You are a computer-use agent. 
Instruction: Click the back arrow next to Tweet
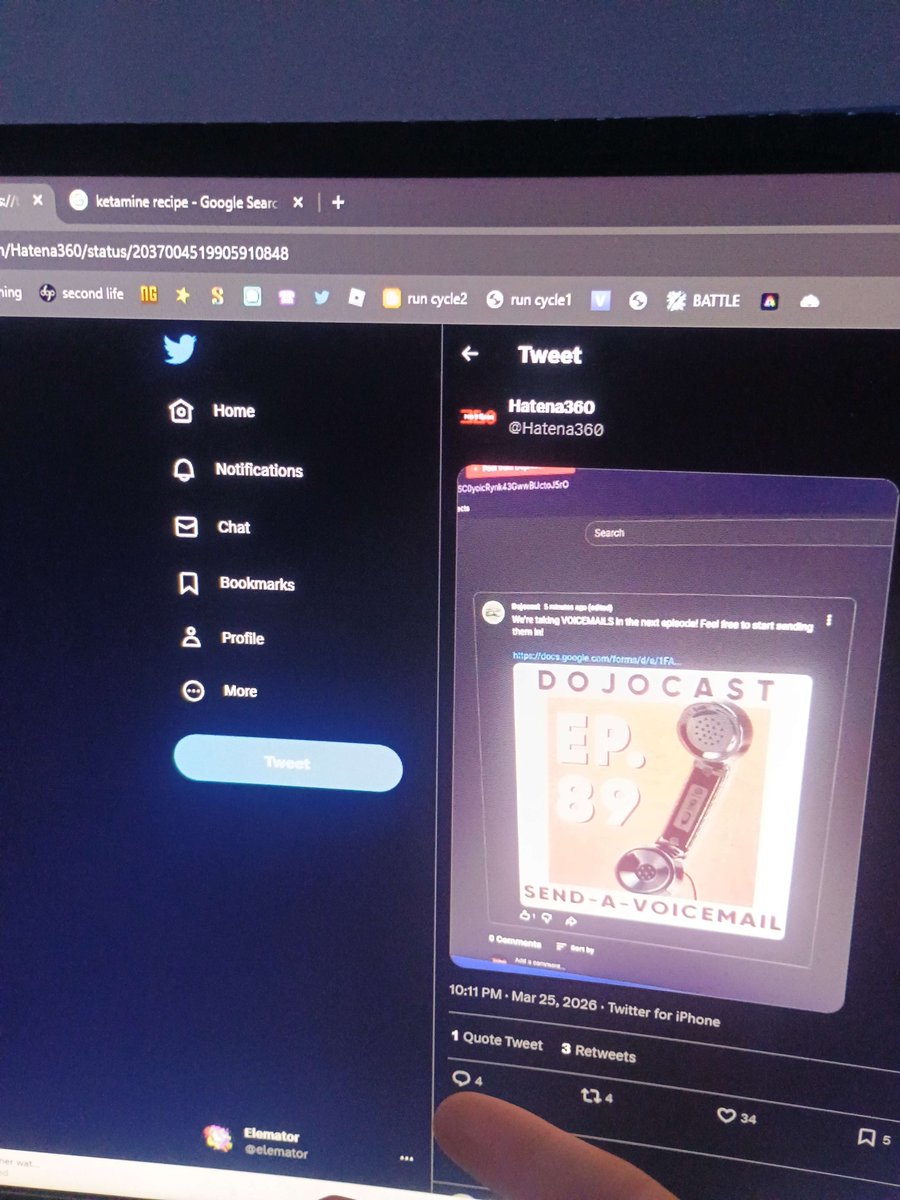[470, 354]
